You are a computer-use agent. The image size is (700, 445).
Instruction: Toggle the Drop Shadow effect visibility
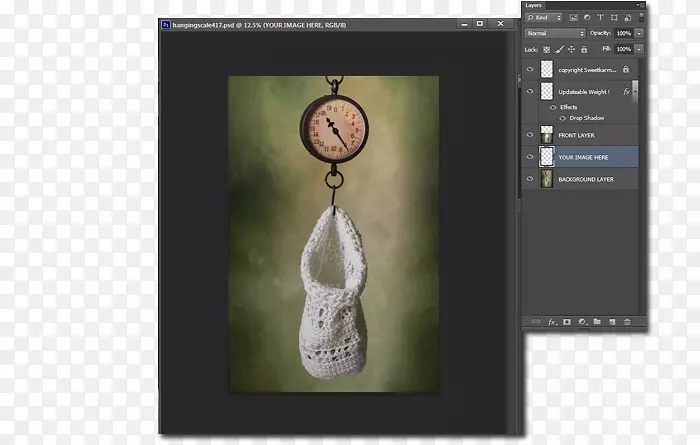click(x=562, y=118)
